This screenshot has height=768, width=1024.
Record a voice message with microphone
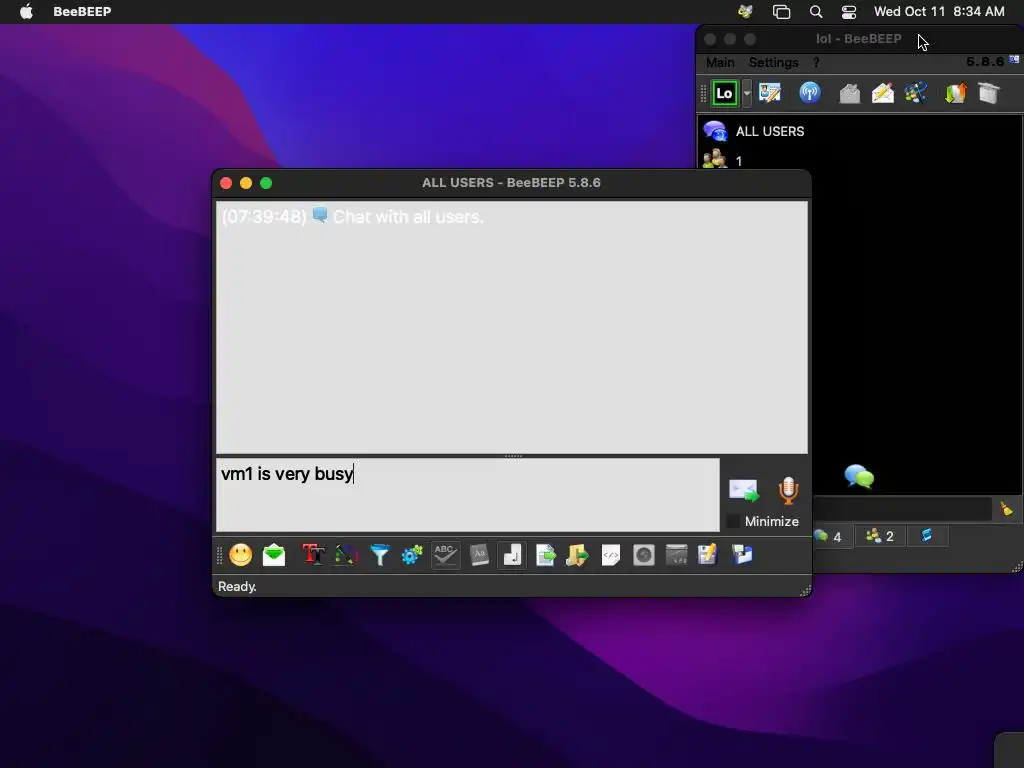click(788, 490)
